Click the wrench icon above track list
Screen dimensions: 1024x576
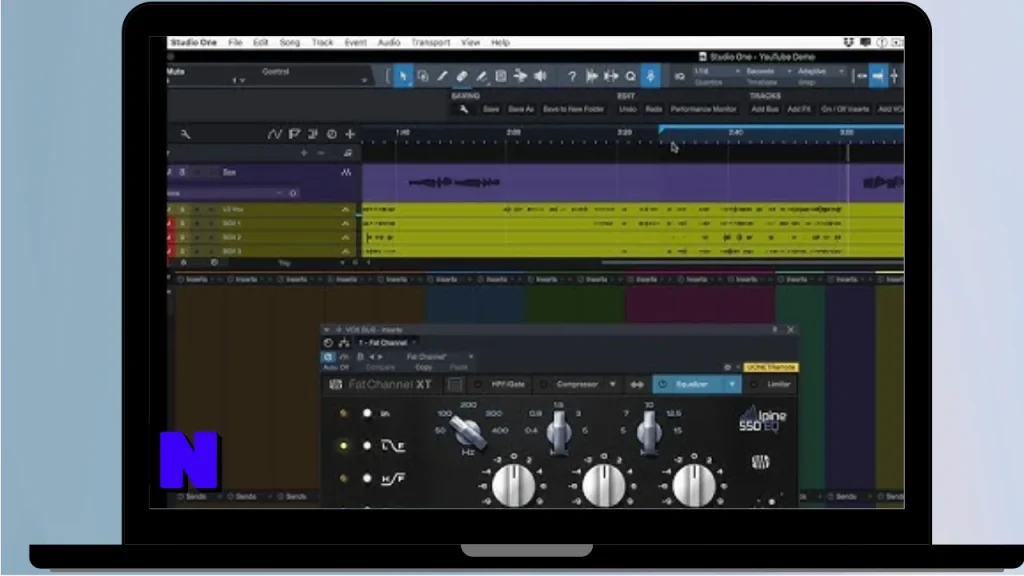[x=185, y=134]
